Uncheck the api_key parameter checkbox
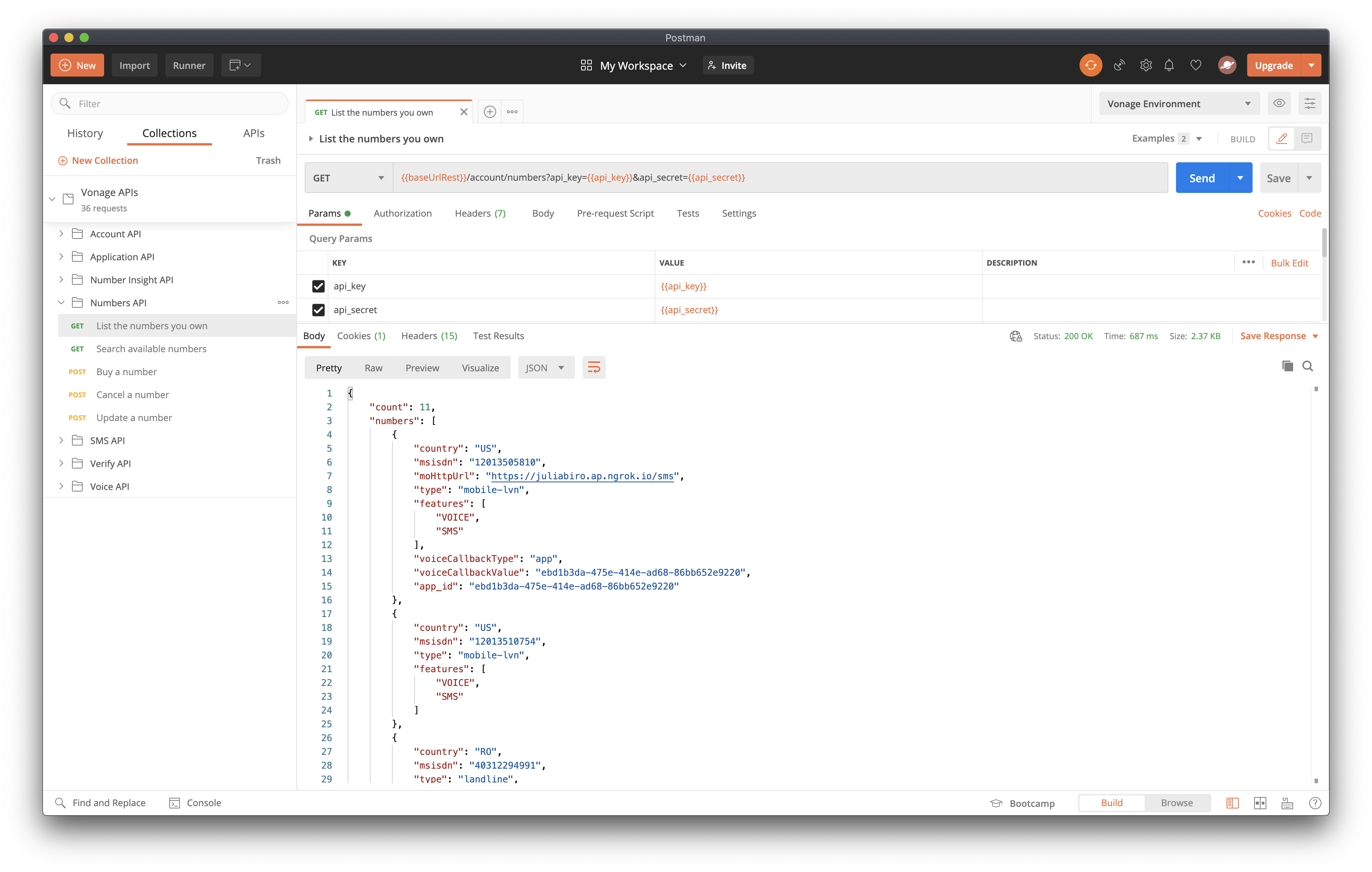Viewport: 1372px width, 872px height. pyautogui.click(x=318, y=286)
